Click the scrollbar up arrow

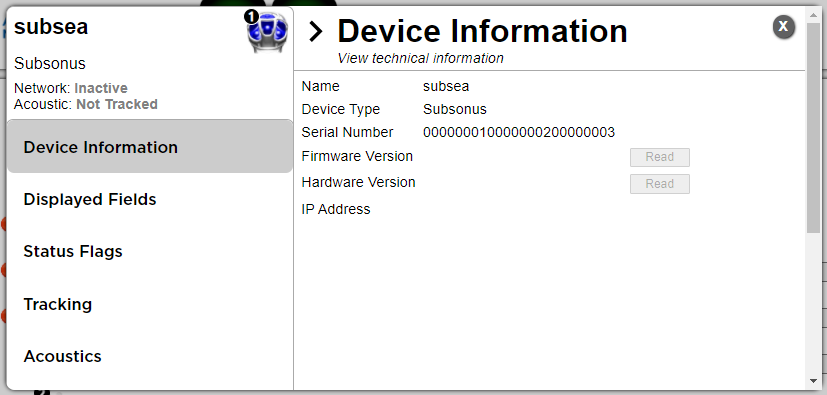pyautogui.click(x=813, y=11)
